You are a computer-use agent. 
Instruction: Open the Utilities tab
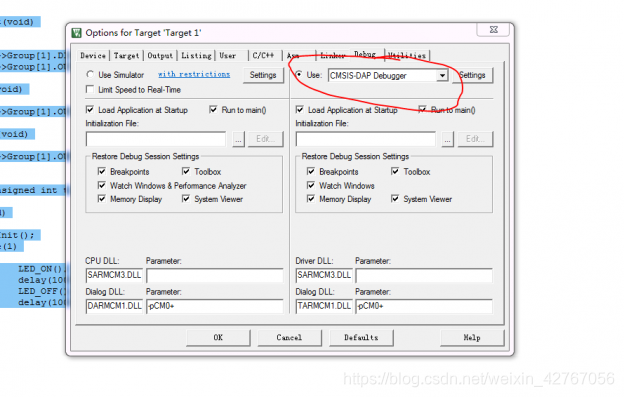(x=407, y=55)
